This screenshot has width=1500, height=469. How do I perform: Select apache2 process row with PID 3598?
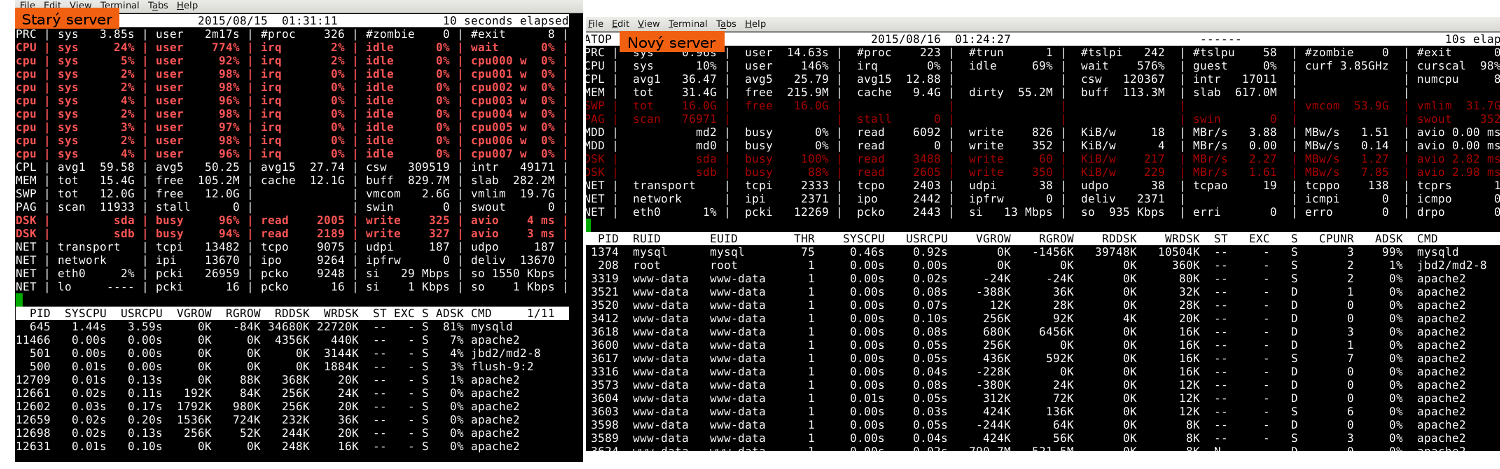pyautogui.click(x=1040, y=426)
